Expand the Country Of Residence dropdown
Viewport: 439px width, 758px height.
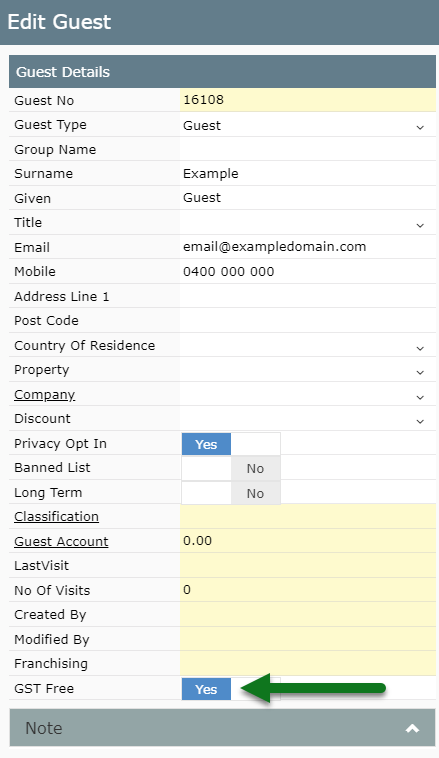coord(307,346)
